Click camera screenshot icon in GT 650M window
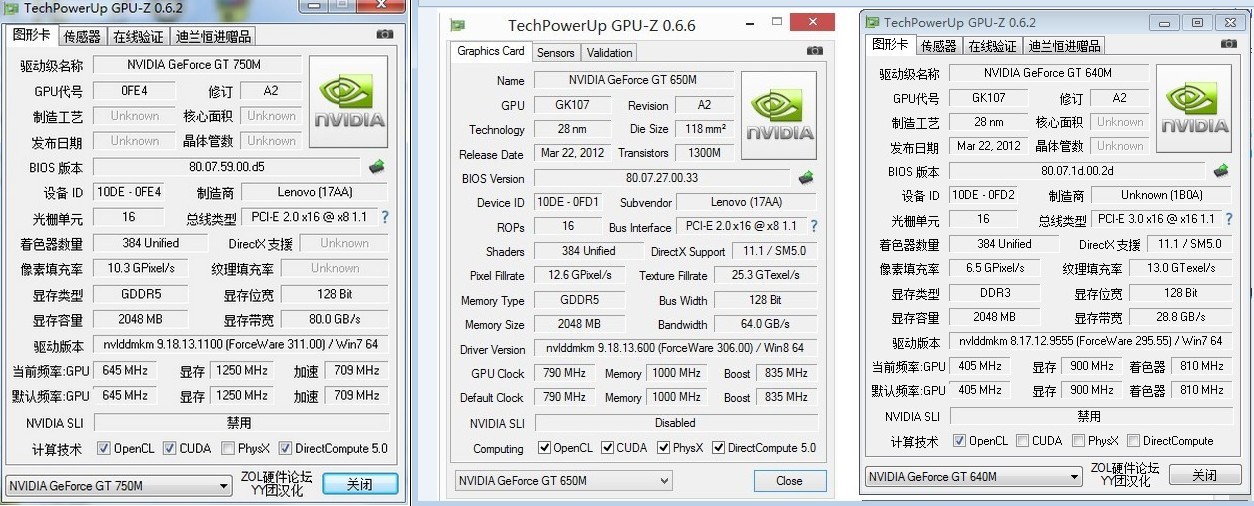The width and height of the screenshot is (1254, 506). 815,51
